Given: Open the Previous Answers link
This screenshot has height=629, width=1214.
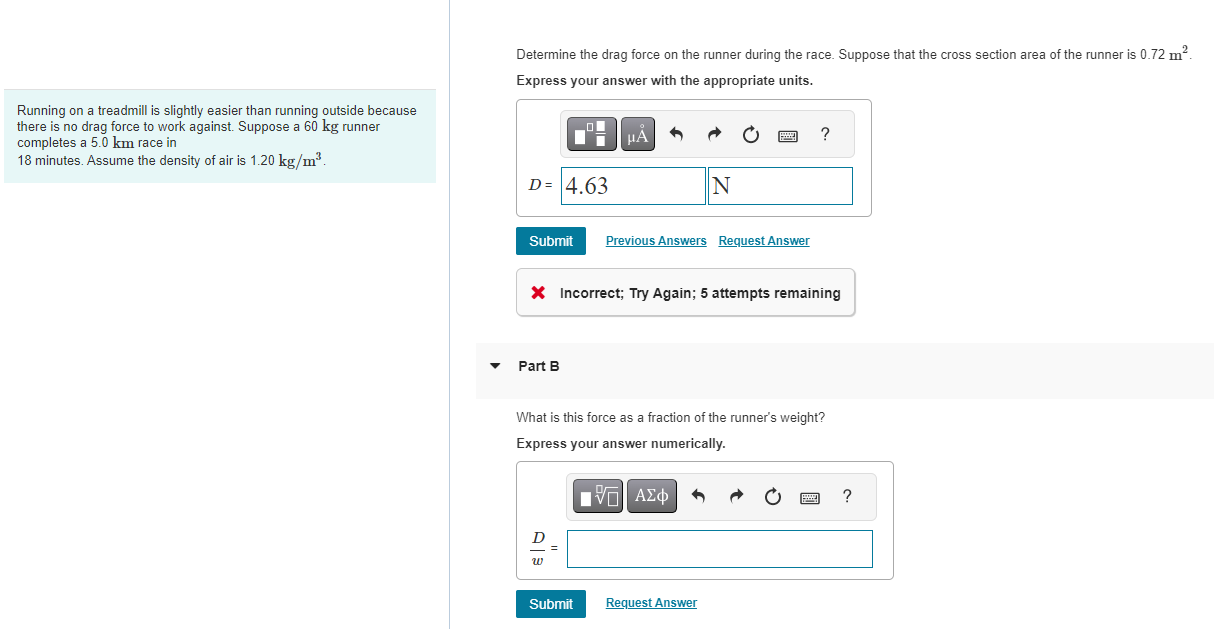Looking at the screenshot, I should tap(655, 240).
